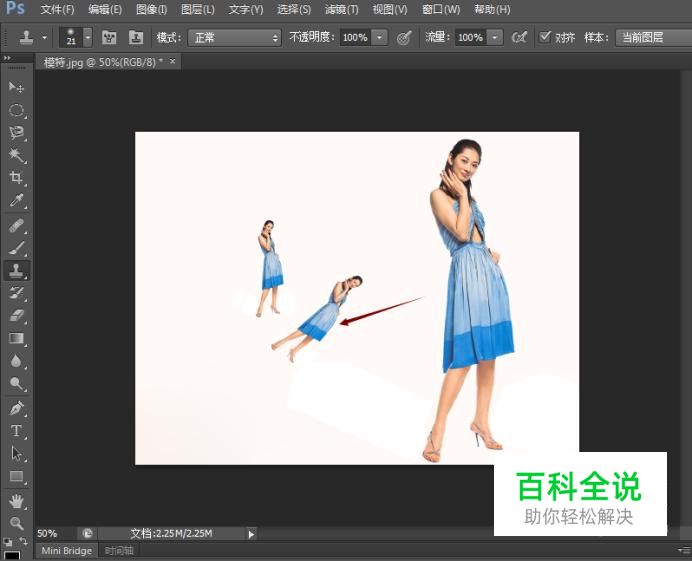This screenshot has height=561, width=692.
Task: Select the Path Selection tool
Action: coord(16,454)
